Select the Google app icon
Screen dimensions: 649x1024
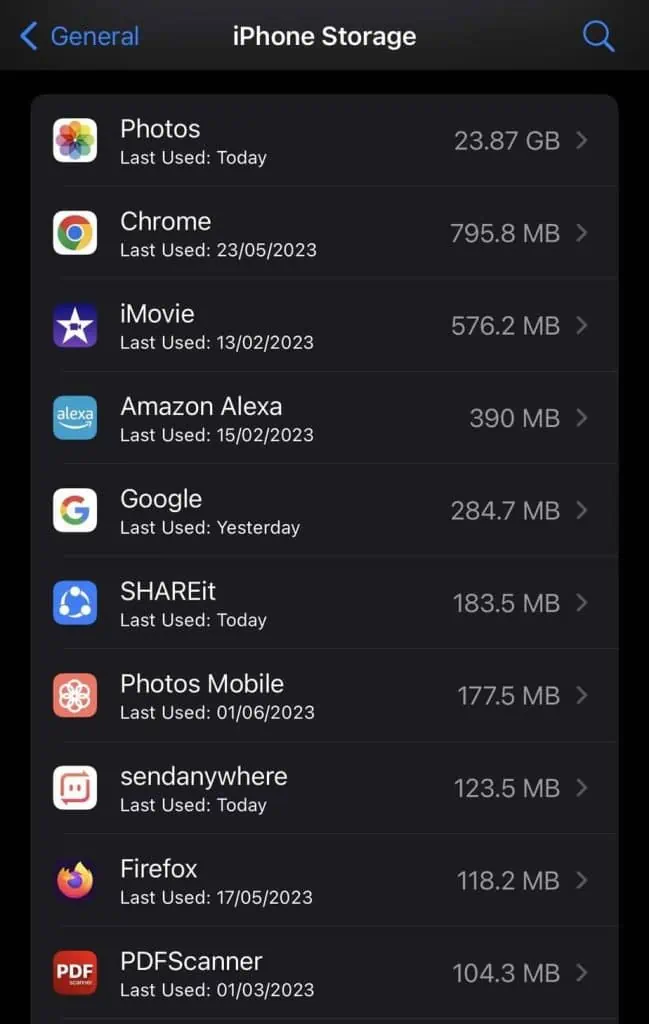(x=74, y=510)
